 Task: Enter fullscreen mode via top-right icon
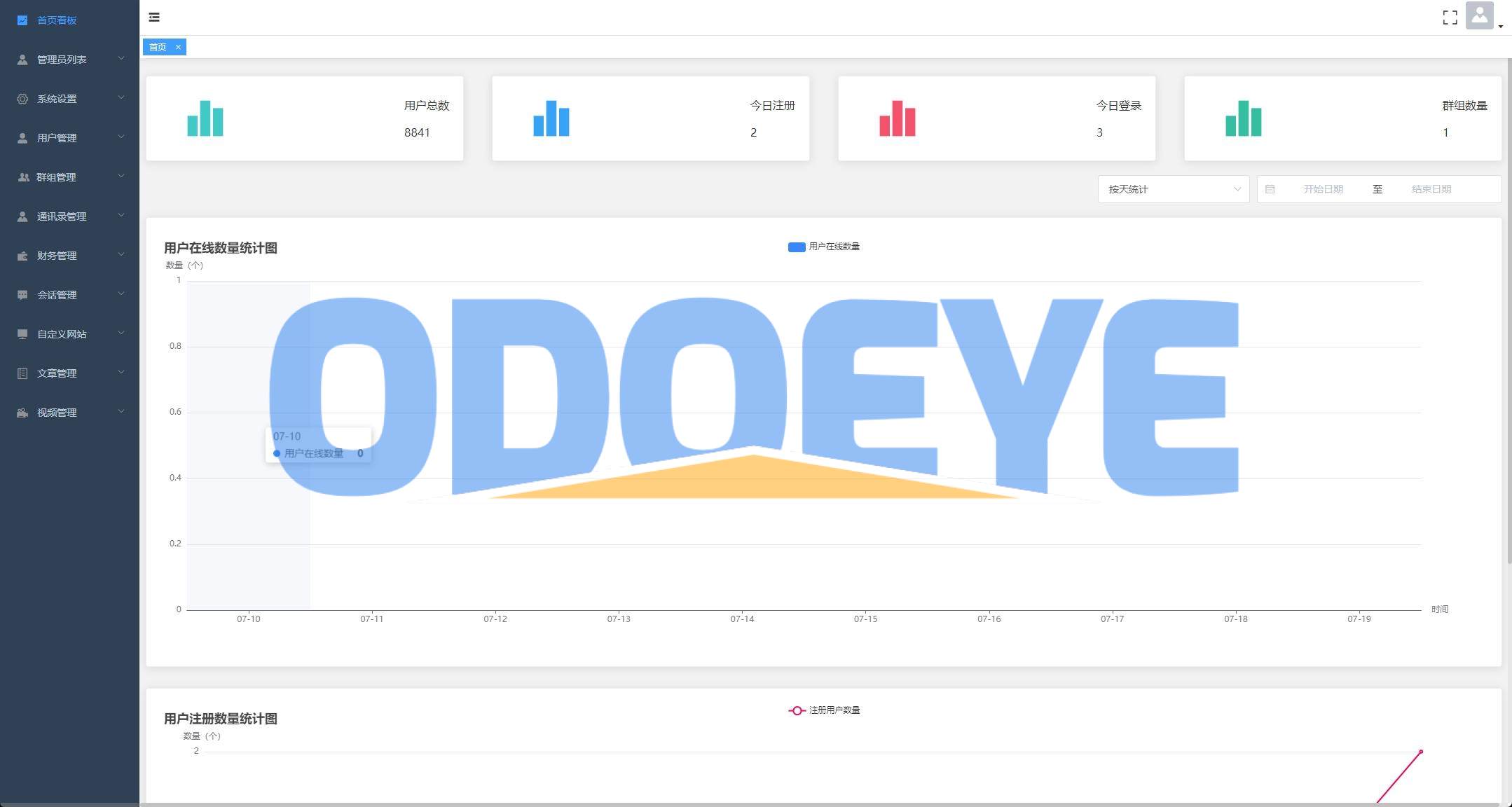tap(1450, 18)
